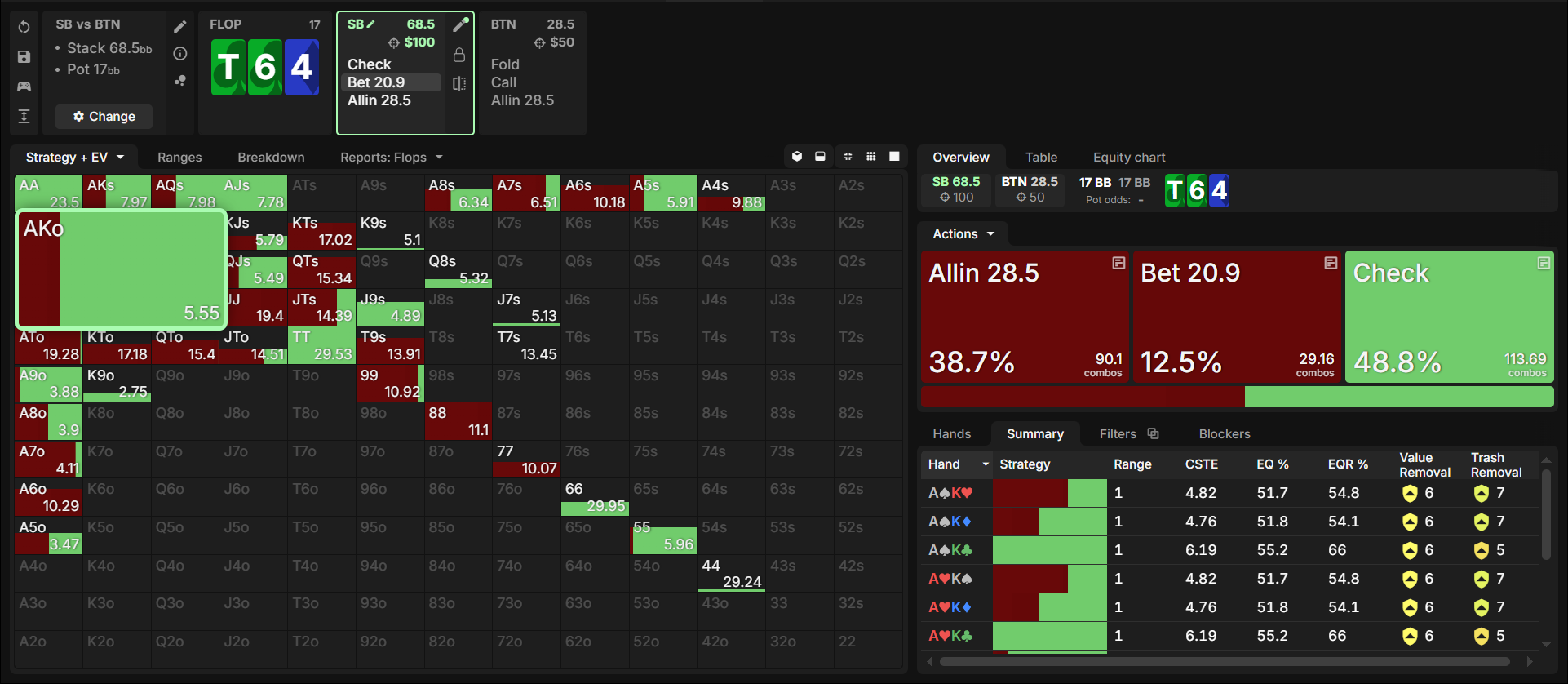The height and width of the screenshot is (684, 1568).
Task: Click the collapse-height icon in left sidebar
Action: click(x=24, y=116)
